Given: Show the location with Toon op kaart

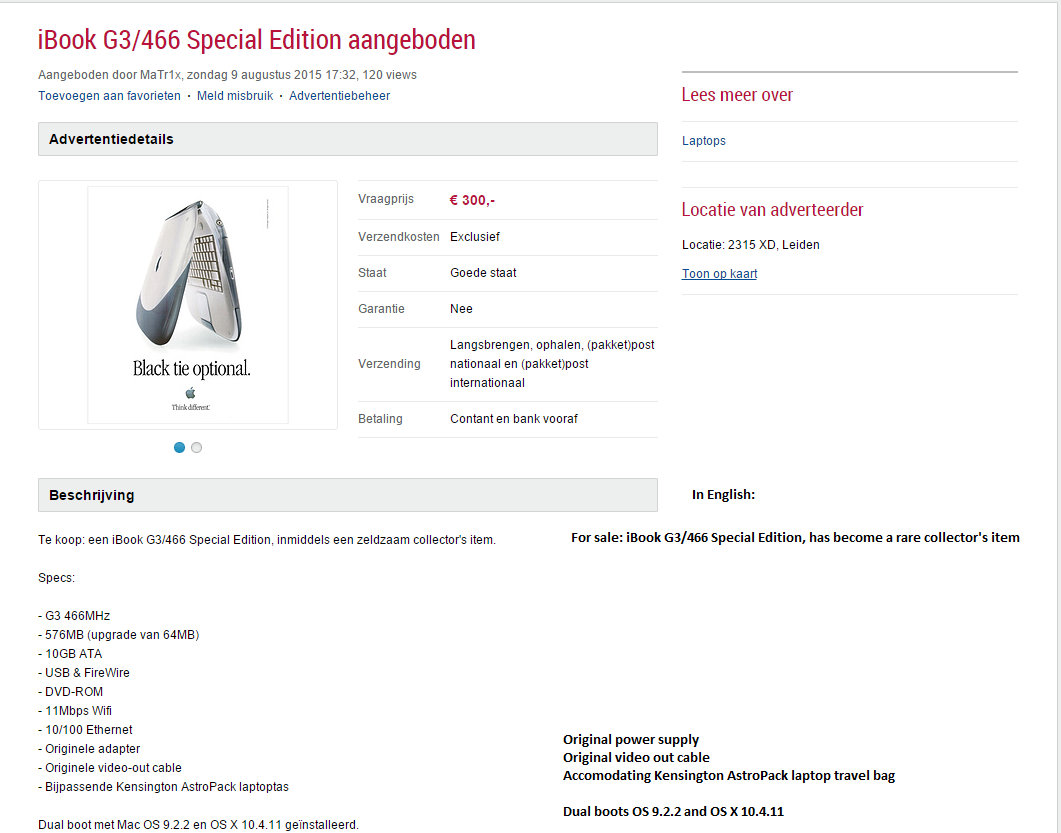Looking at the screenshot, I should 719,273.
